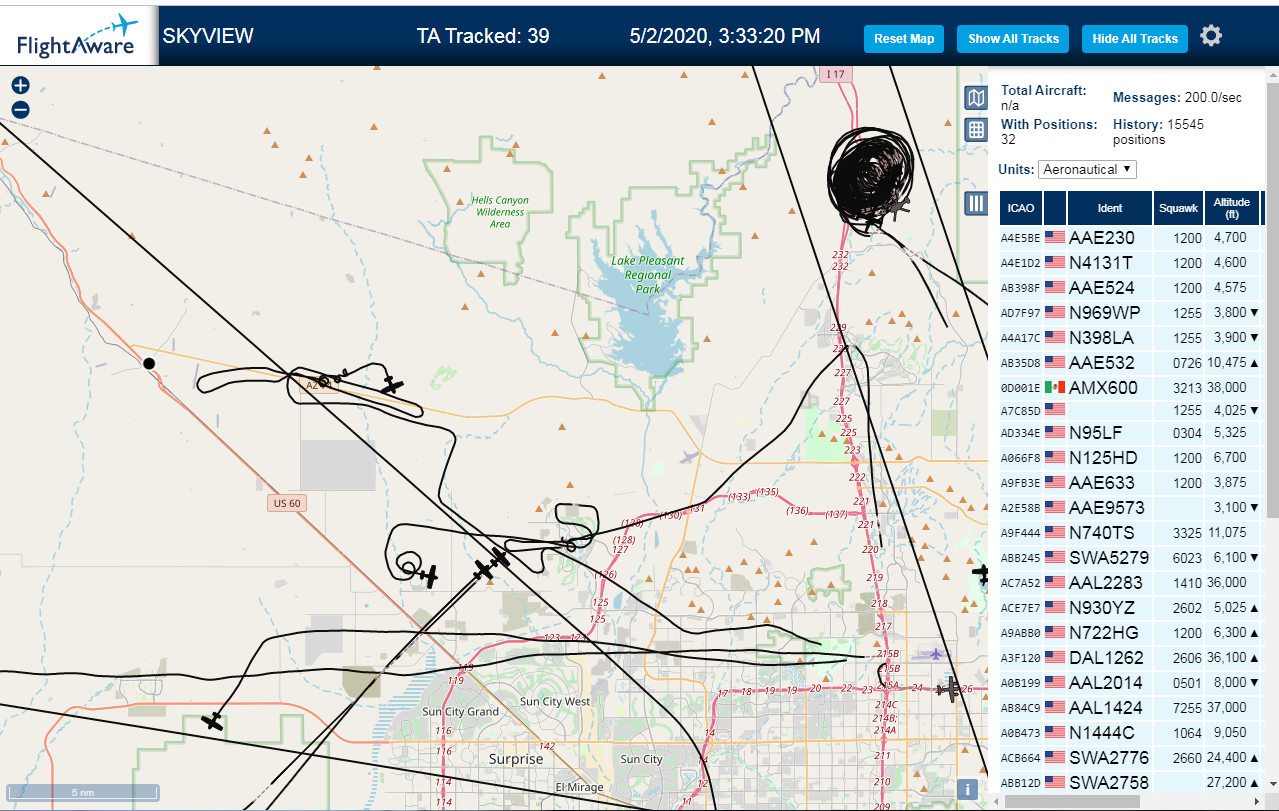Click the Surprise city label
This screenshot has height=811, width=1279.
(516, 759)
